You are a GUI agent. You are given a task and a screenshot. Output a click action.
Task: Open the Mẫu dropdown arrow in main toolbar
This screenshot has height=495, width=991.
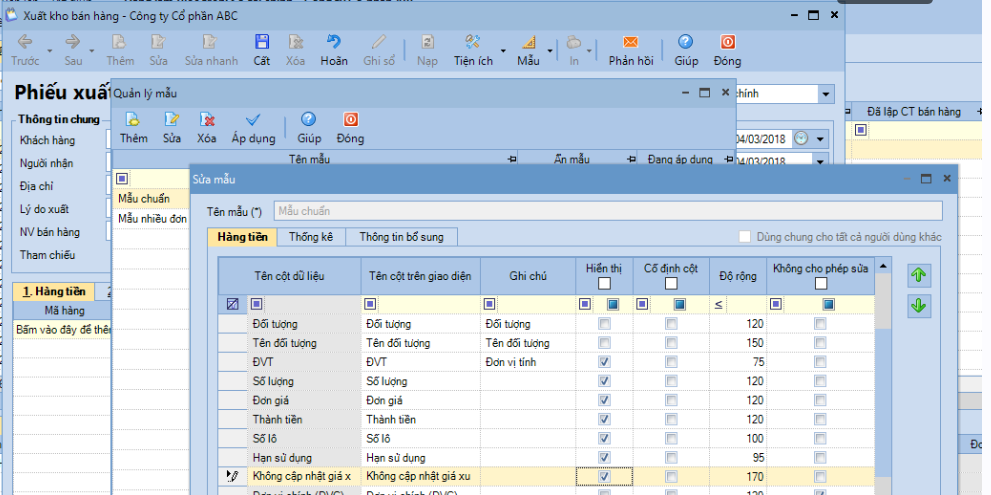coord(549,51)
